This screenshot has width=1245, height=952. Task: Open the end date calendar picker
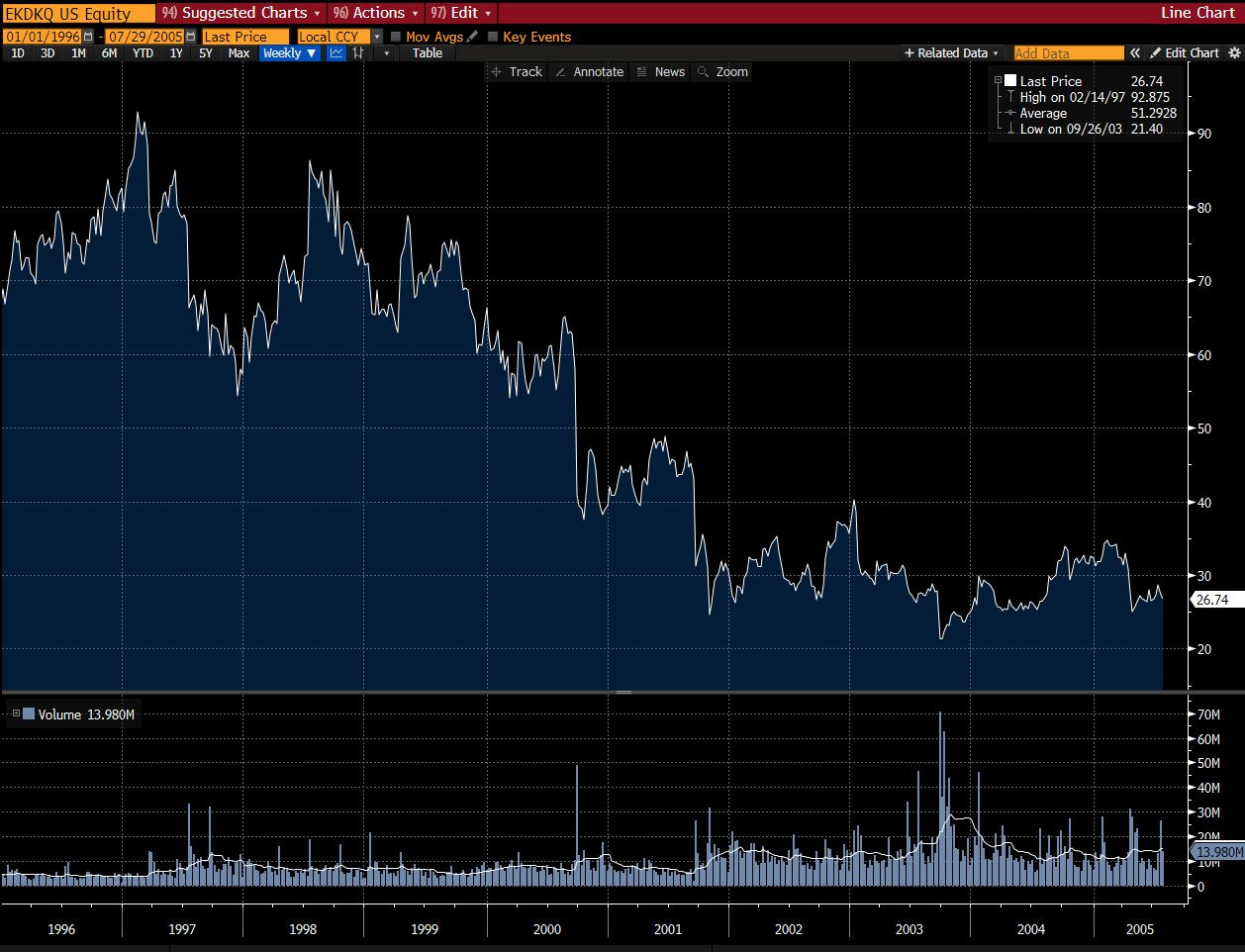point(190,37)
